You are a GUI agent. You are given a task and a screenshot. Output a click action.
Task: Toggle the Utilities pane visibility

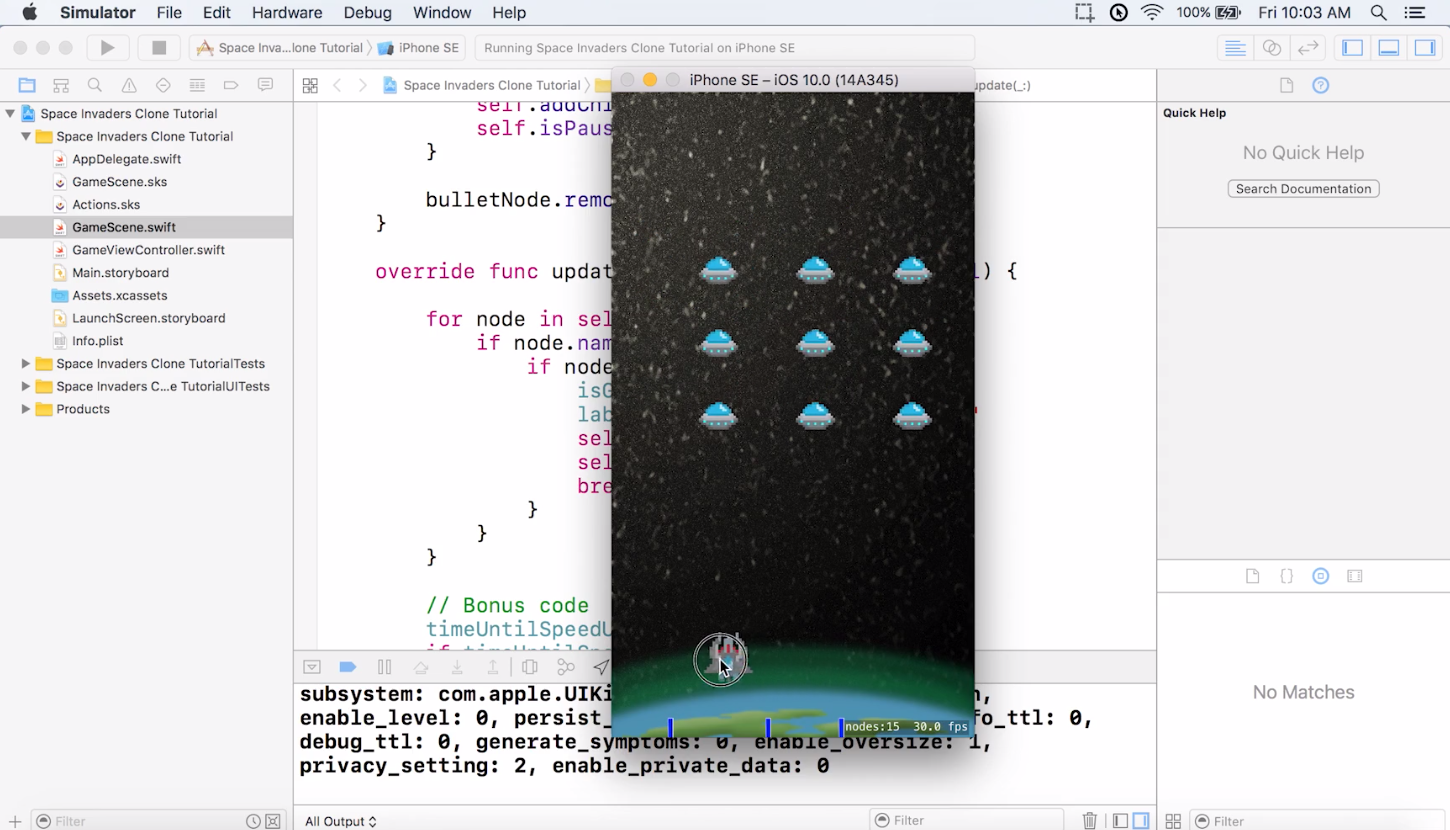point(1424,48)
